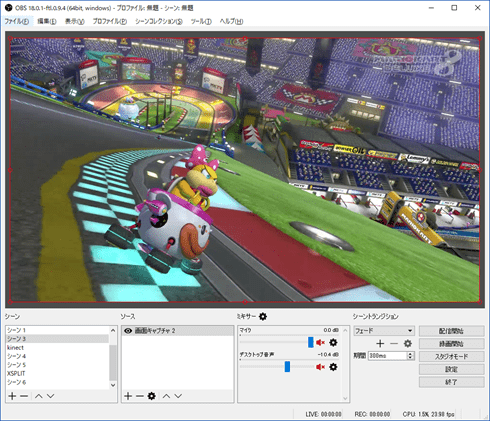Open 設定 settings button
The height and width of the screenshot is (421, 490).
(x=451, y=369)
